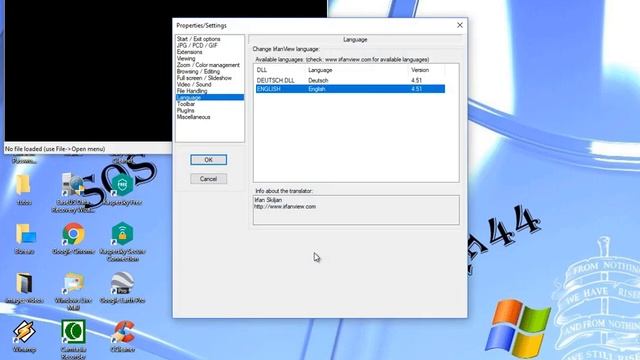Select the Extensions settings category
The width and height of the screenshot is (640, 360).
coord(189,52)
